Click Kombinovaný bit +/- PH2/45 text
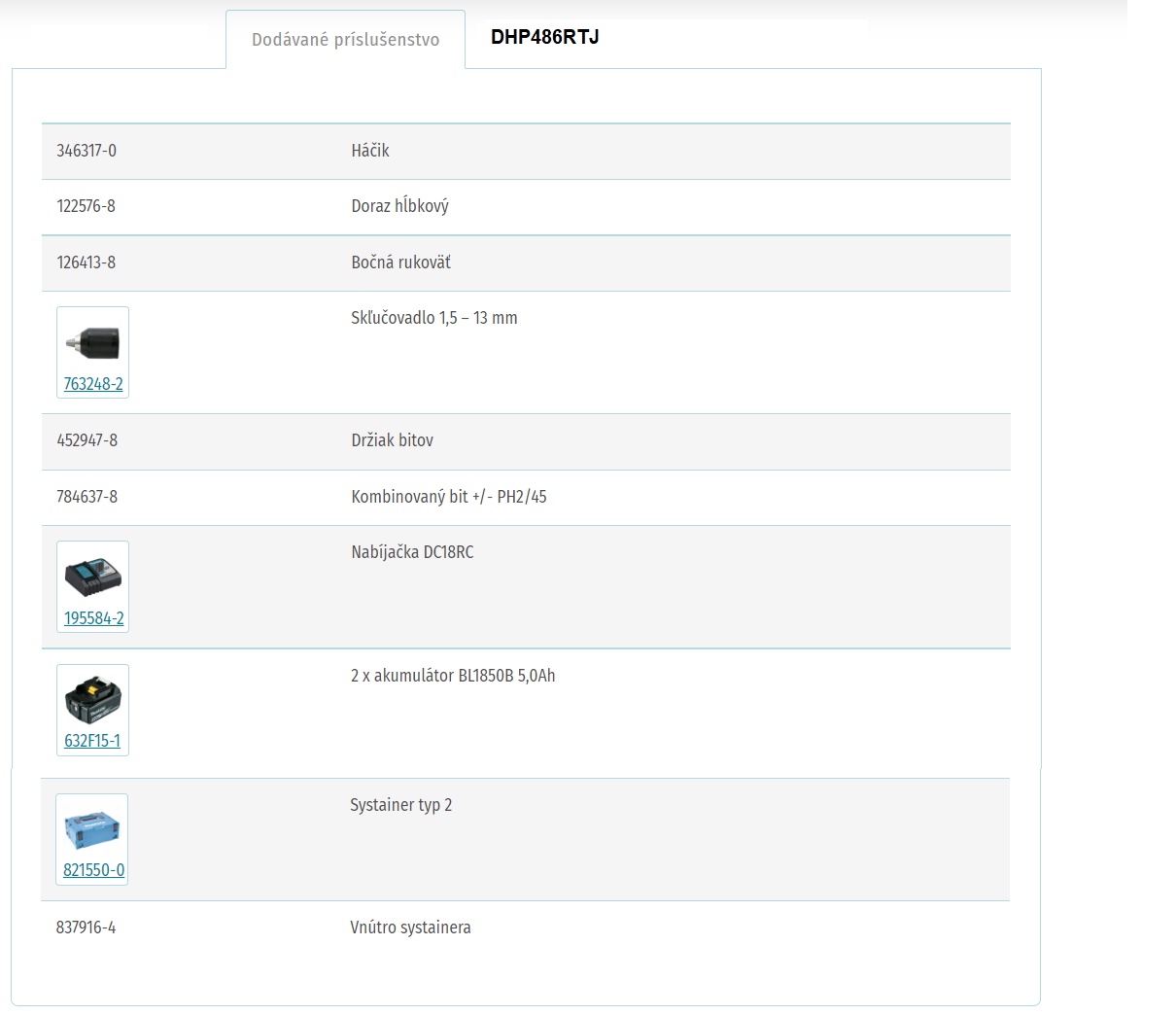The width and height of the screenshot is (1176, 1015). pos(449,497)
